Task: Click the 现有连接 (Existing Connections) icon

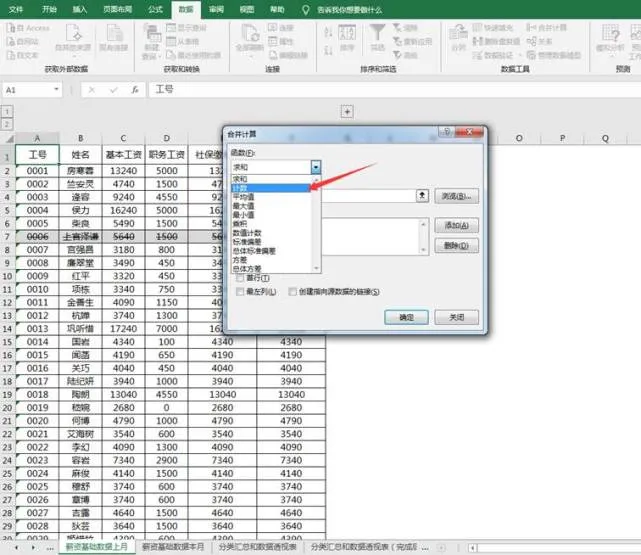Action: pyautogui.click(x=114, y=38)
